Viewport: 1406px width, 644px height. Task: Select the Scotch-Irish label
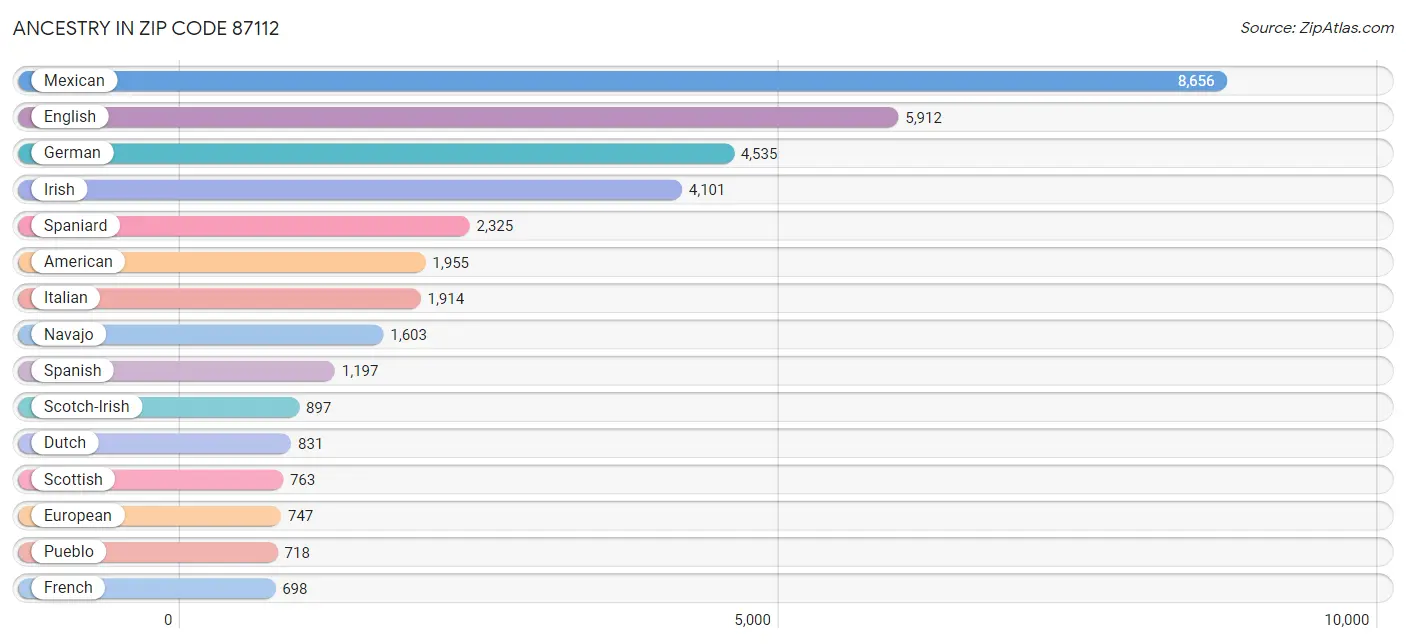pos(86,407)
